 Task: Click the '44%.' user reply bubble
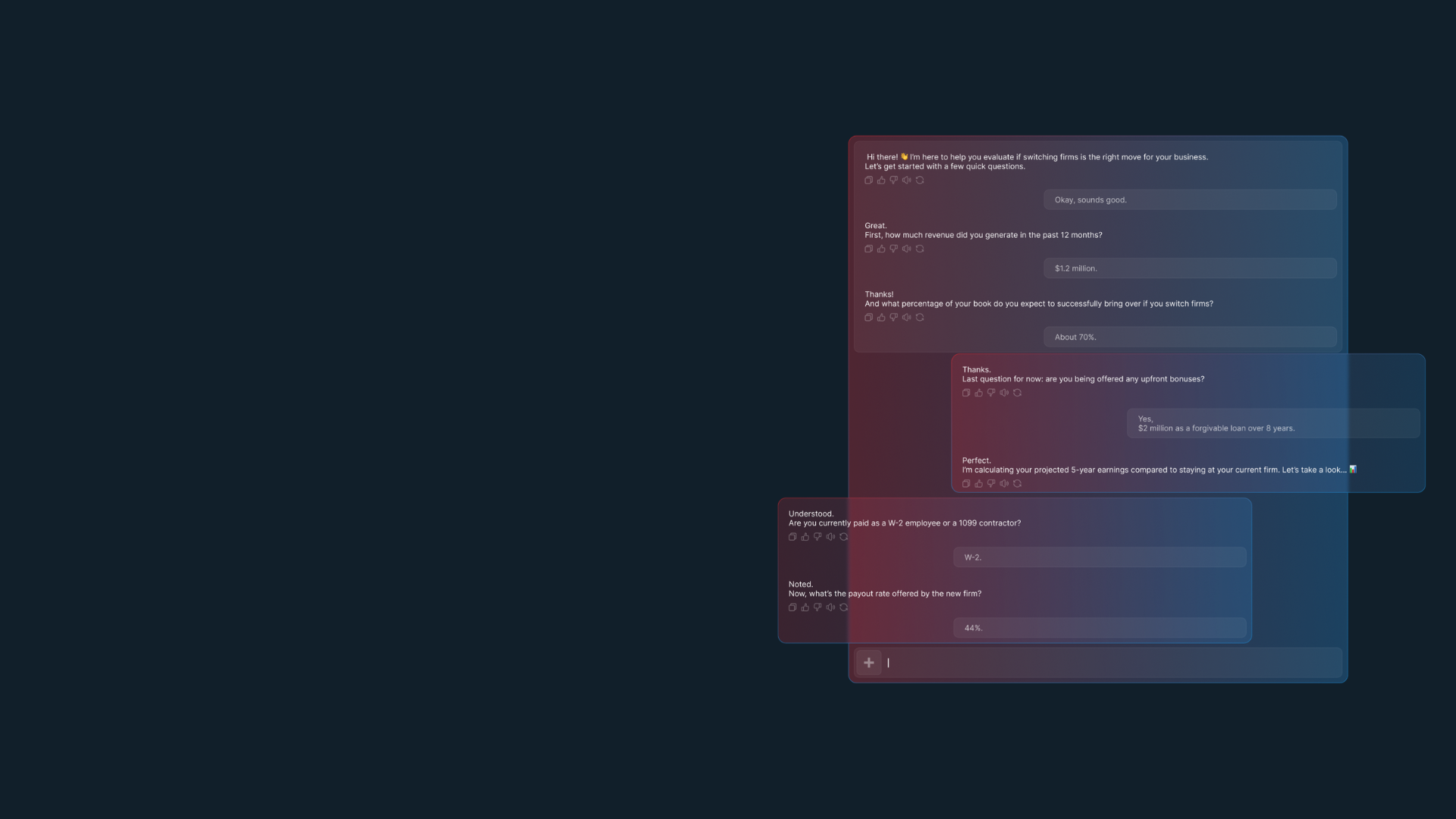(x=1099, y=628)
